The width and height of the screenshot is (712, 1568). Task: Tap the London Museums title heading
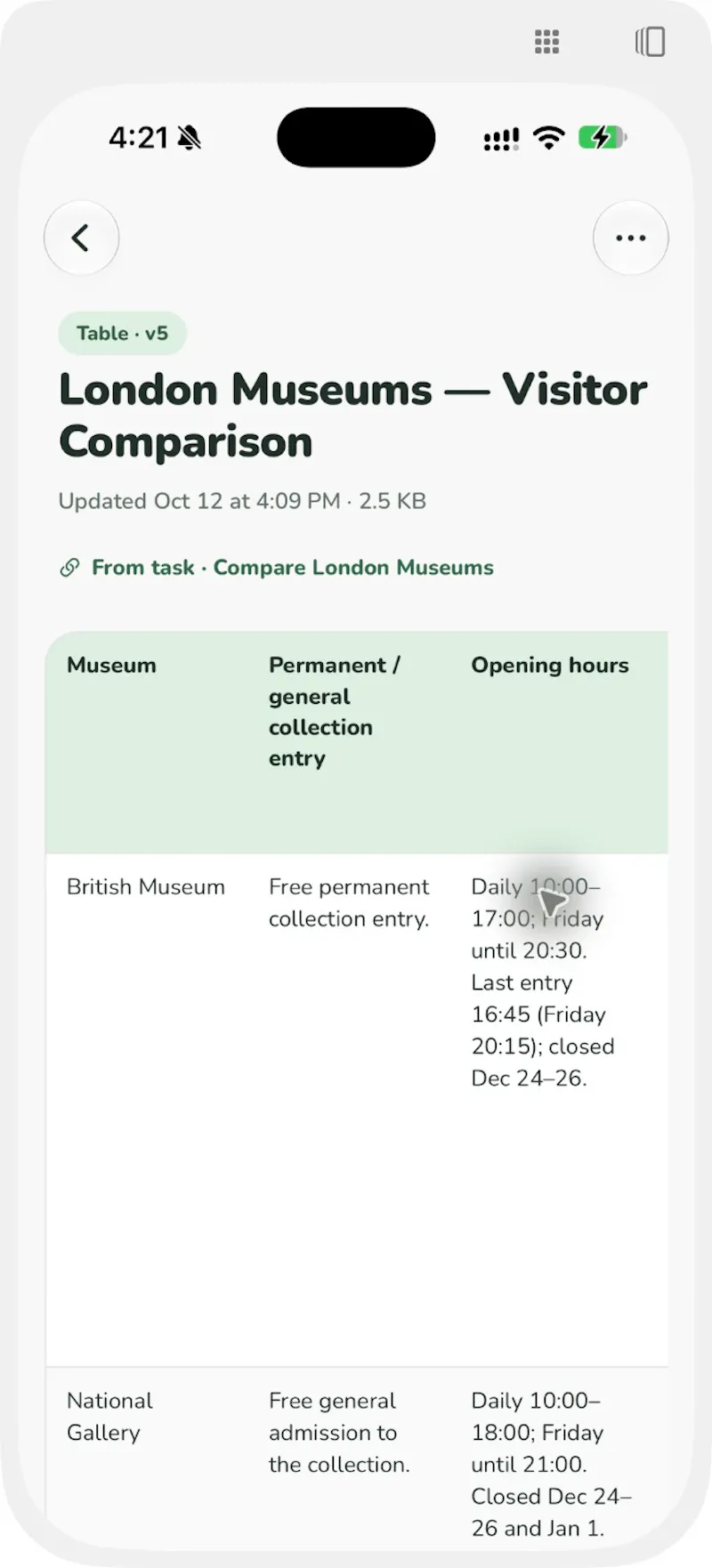coord(353,416)
